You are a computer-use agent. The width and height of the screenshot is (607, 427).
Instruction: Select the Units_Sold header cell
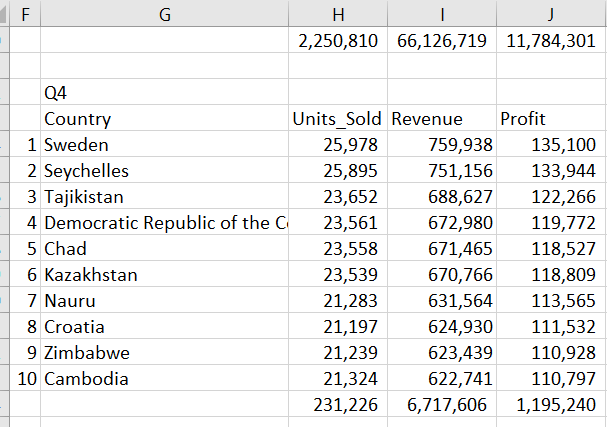(x=338, y=119)
